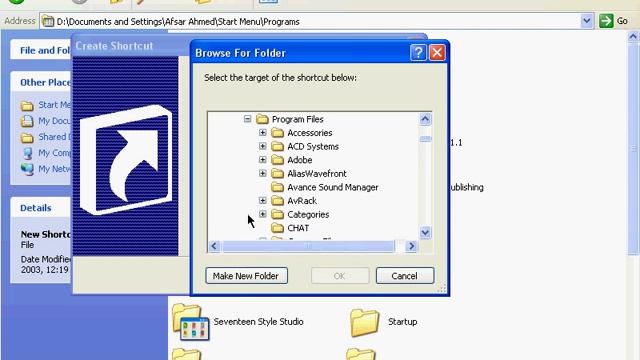This screenshot has width=640, height=360.
Task: Click the Adobe label in tree
Action: pos(300,160)
